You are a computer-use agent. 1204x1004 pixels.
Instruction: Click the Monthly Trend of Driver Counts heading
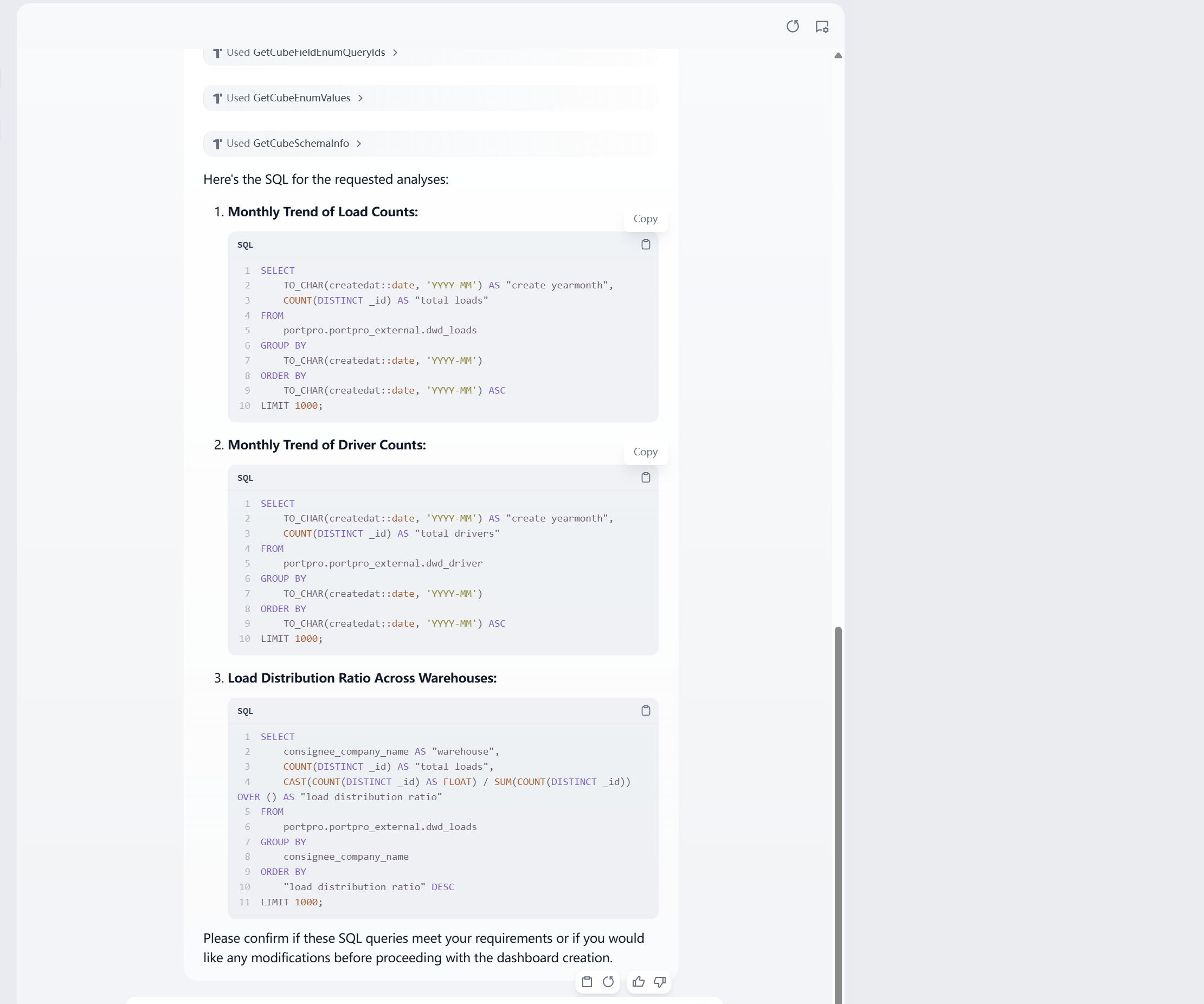point(327,445)
